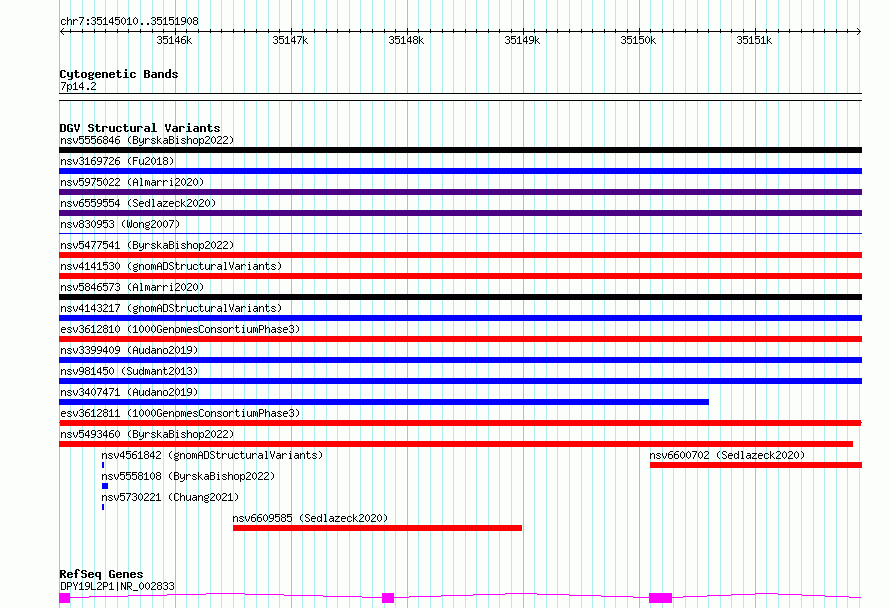Click the 35151k ruler mark
The height and width of the screenshot is (608, 890).
pyautogui.click(x=754, y=40)
